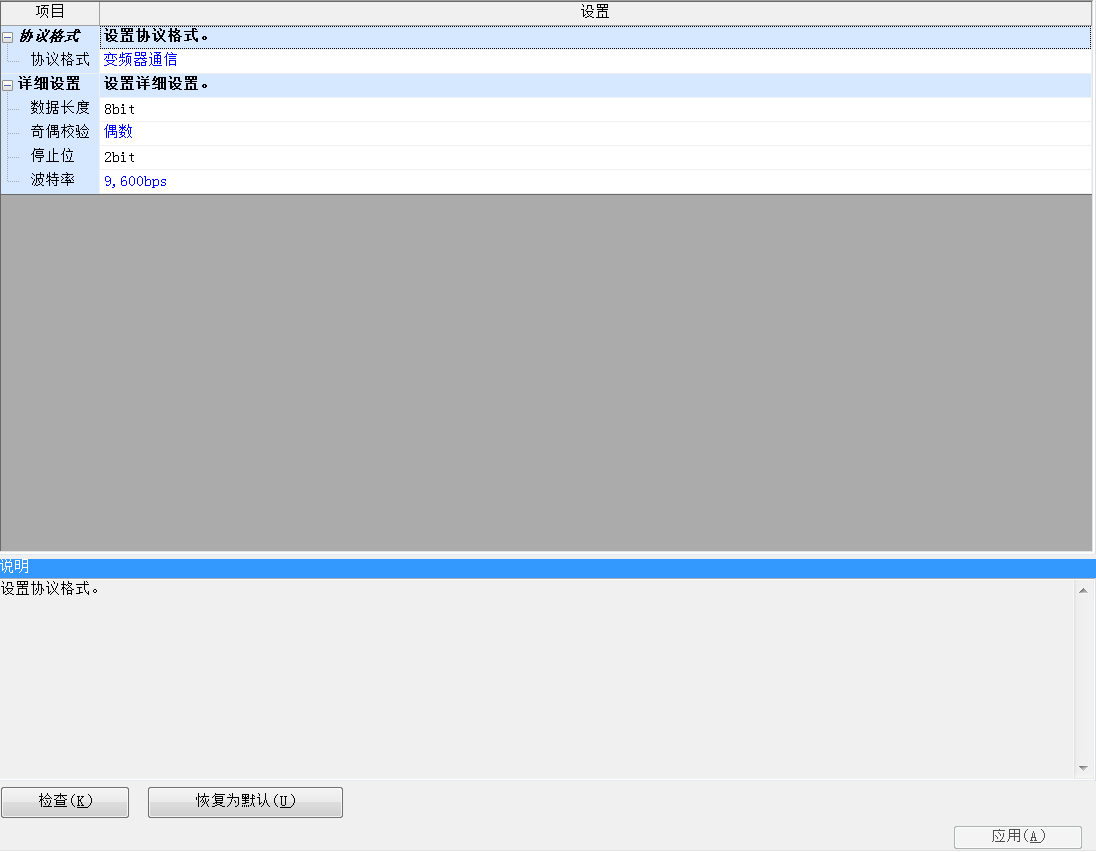Select the 奇偶校验 item label
The height and width of the screenshot is (852, 1096).
coord(60,132)
